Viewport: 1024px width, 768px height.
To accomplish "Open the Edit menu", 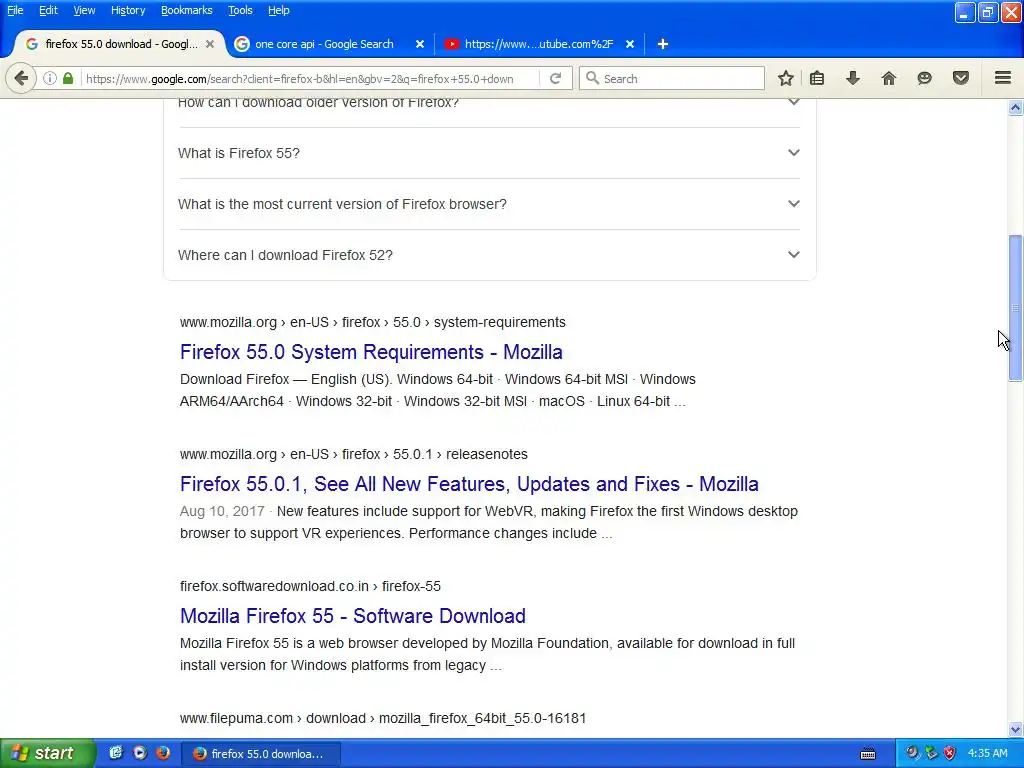I will 48,10.
